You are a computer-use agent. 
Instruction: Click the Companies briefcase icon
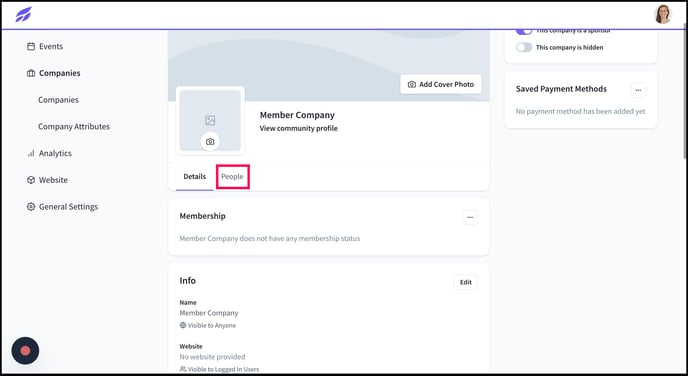click(31, 73)
